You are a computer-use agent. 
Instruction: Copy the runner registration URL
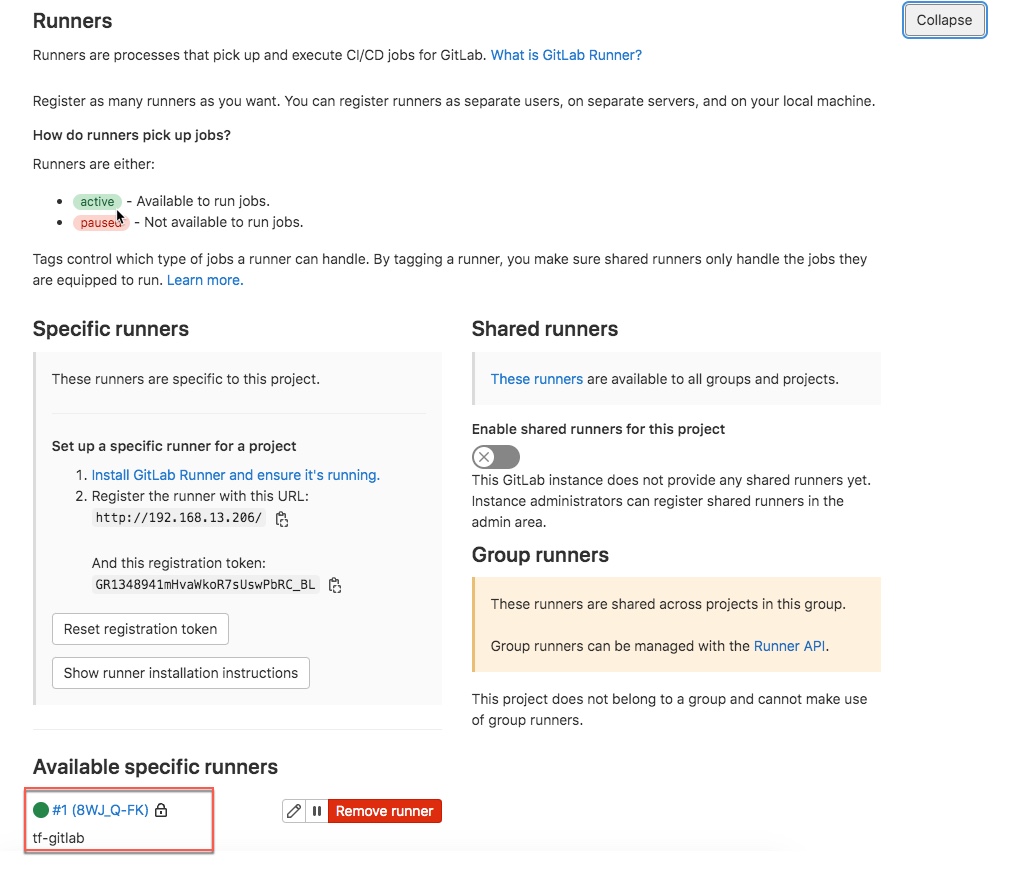click(x=282, y=519)
